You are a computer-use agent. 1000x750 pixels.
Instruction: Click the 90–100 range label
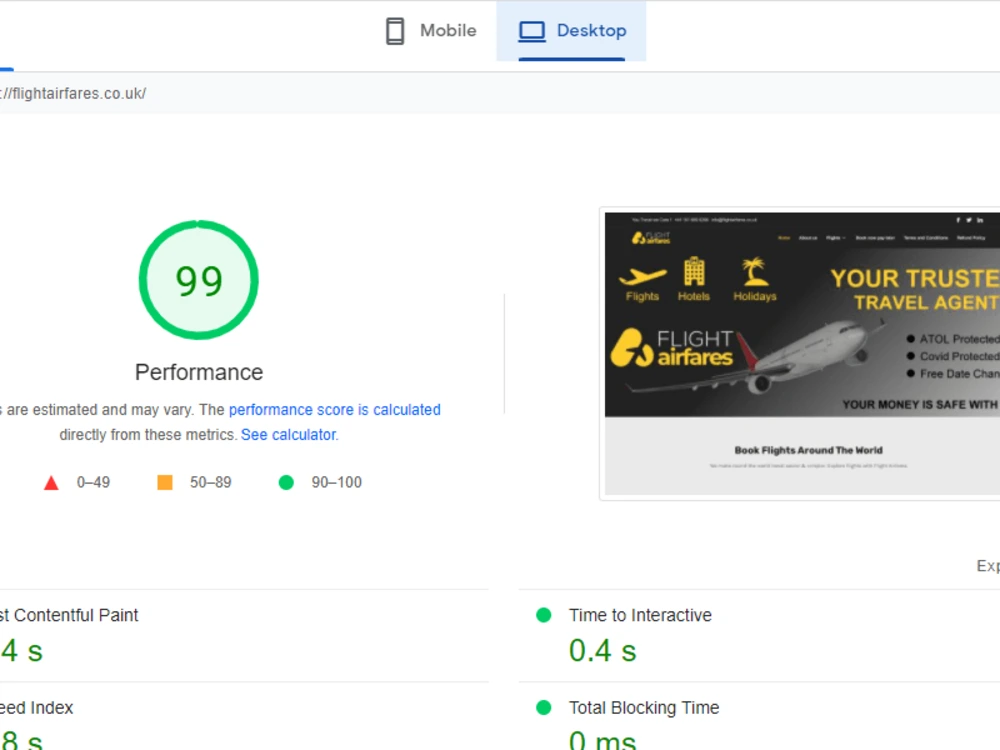click(336, 483)
